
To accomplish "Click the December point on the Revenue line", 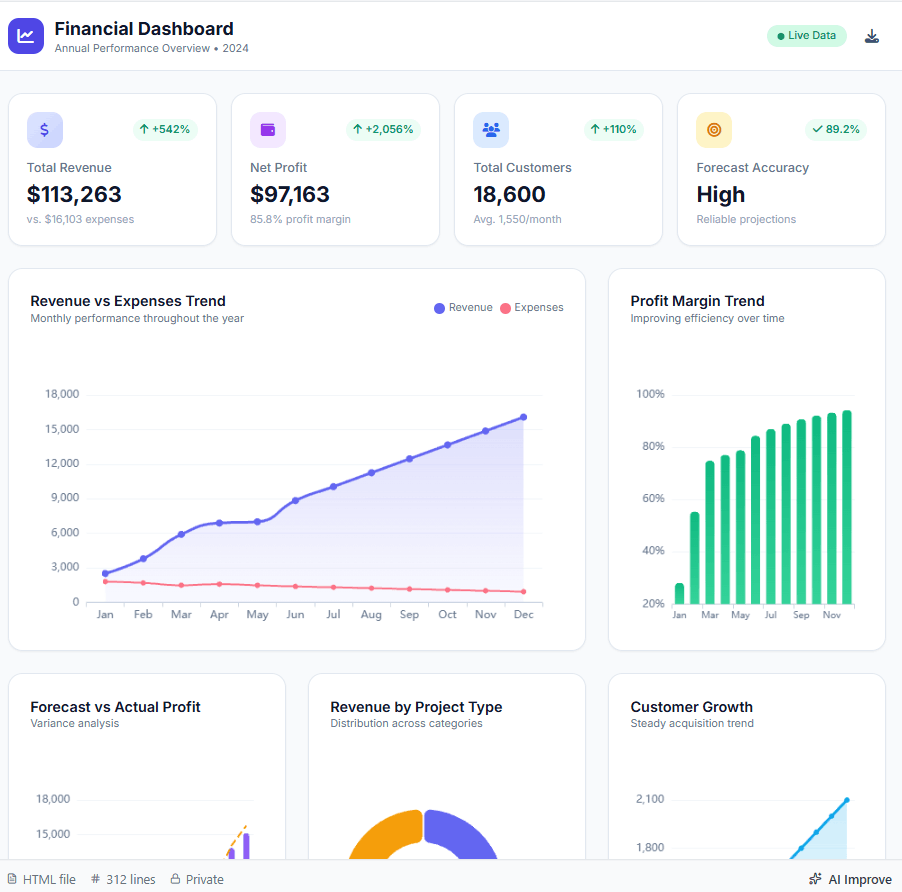I will coord(522,416).
